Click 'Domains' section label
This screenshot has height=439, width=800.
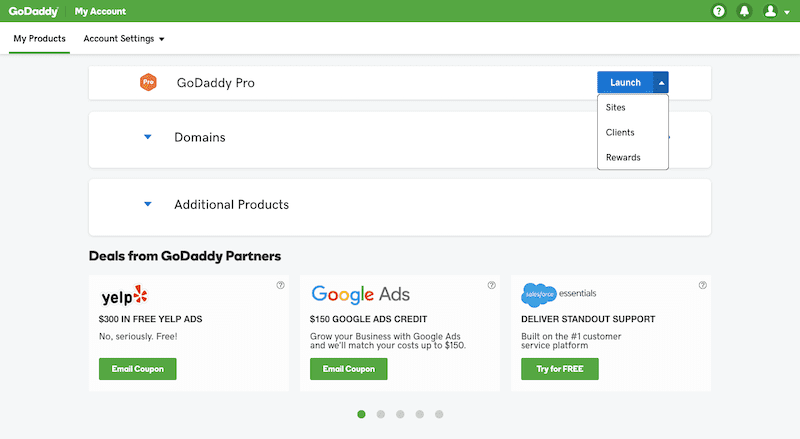coord(199,137)
